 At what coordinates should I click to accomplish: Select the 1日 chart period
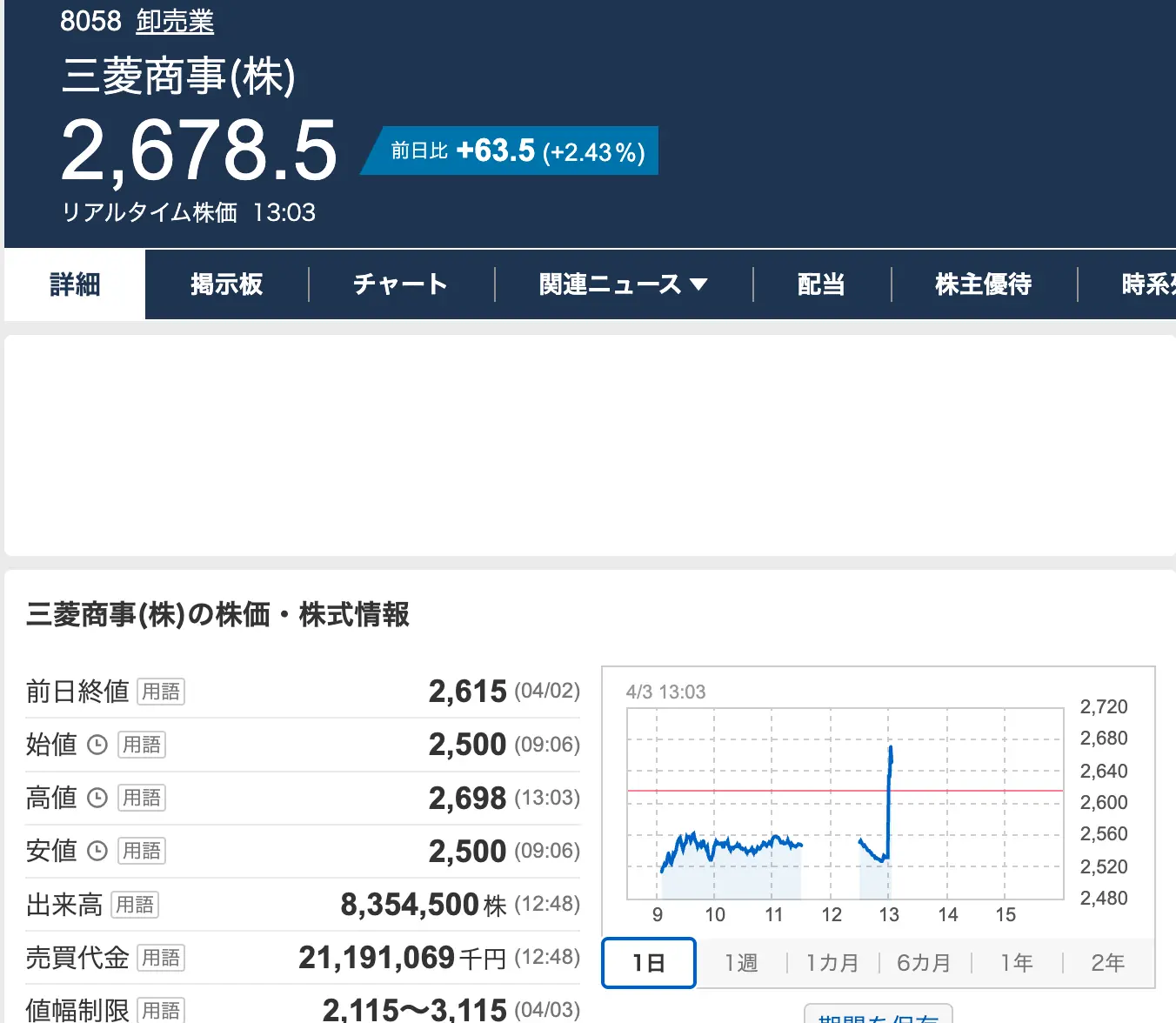click(649, 963)
